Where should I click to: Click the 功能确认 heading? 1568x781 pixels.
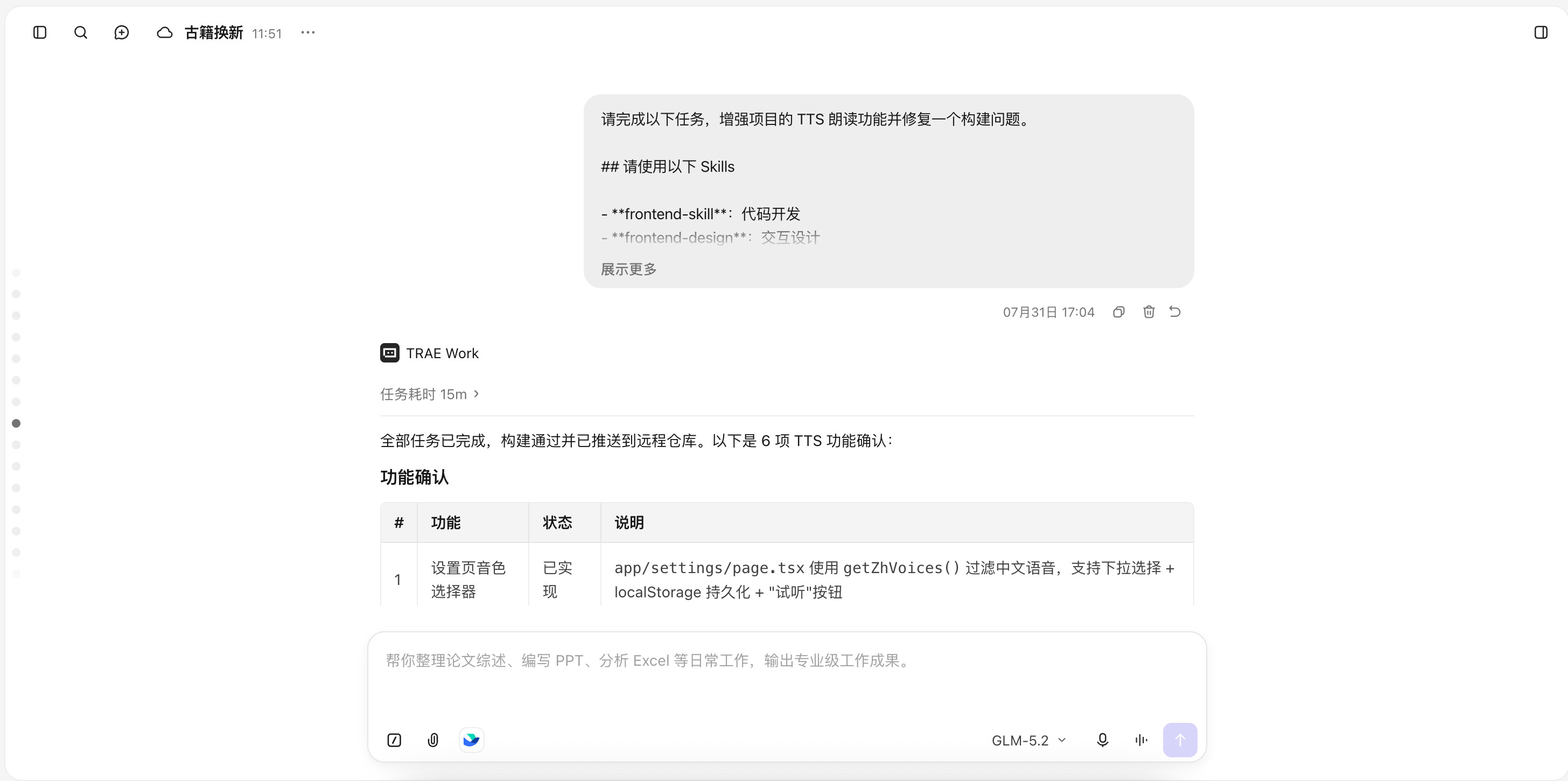pyautogui.click(x=414, y=477)
